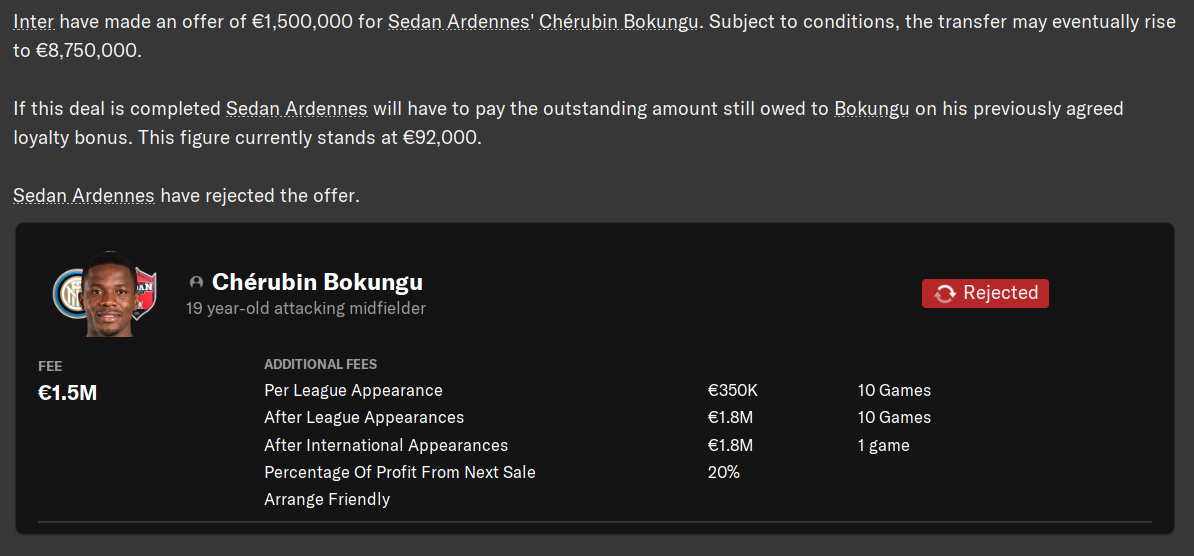Click the Sedan Ardennes link in the loyalty bonus paragraph
1194x556 pixels.
(x=296, y=109)
